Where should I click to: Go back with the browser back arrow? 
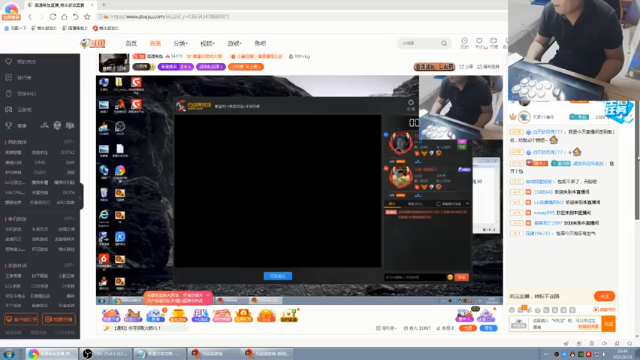30,17
